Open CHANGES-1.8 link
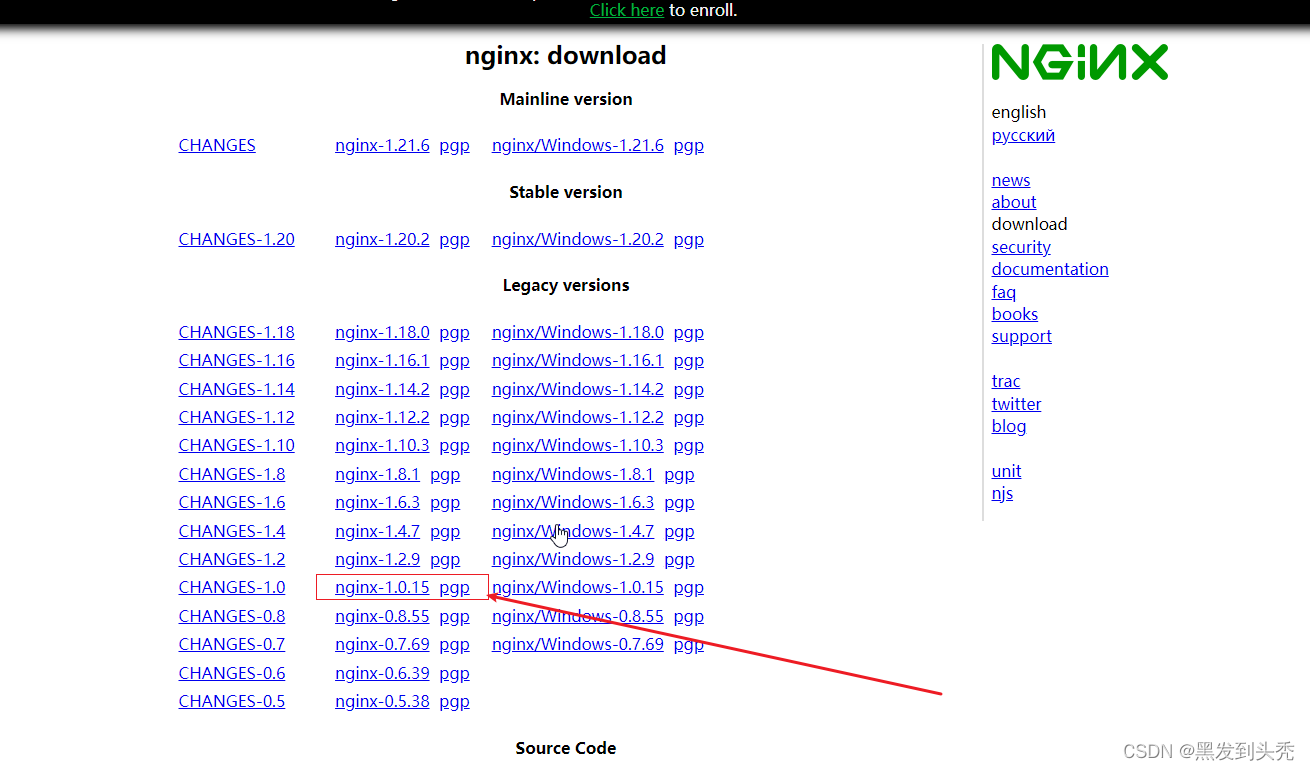Viewport: 1310px width, 770px height. point(232,474)
